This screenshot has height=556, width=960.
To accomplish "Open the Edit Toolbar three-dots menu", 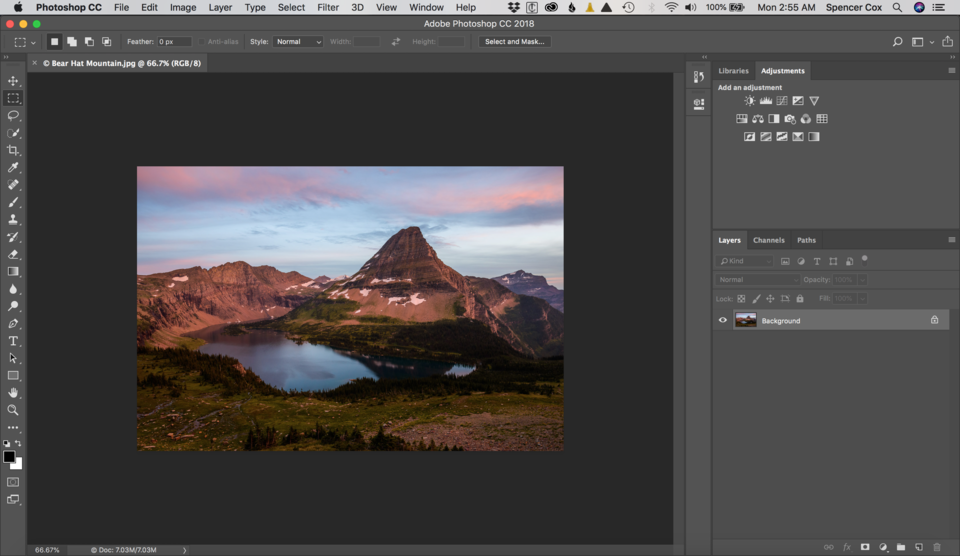I will tap(13, 427).
